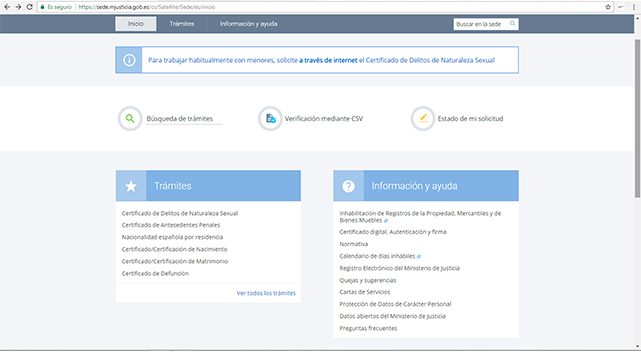Open Inhabilitación de Registros de la Propiedad link
Image resolution: width=641 pixels, height=363 pixels.
click(x=420, y=217)
